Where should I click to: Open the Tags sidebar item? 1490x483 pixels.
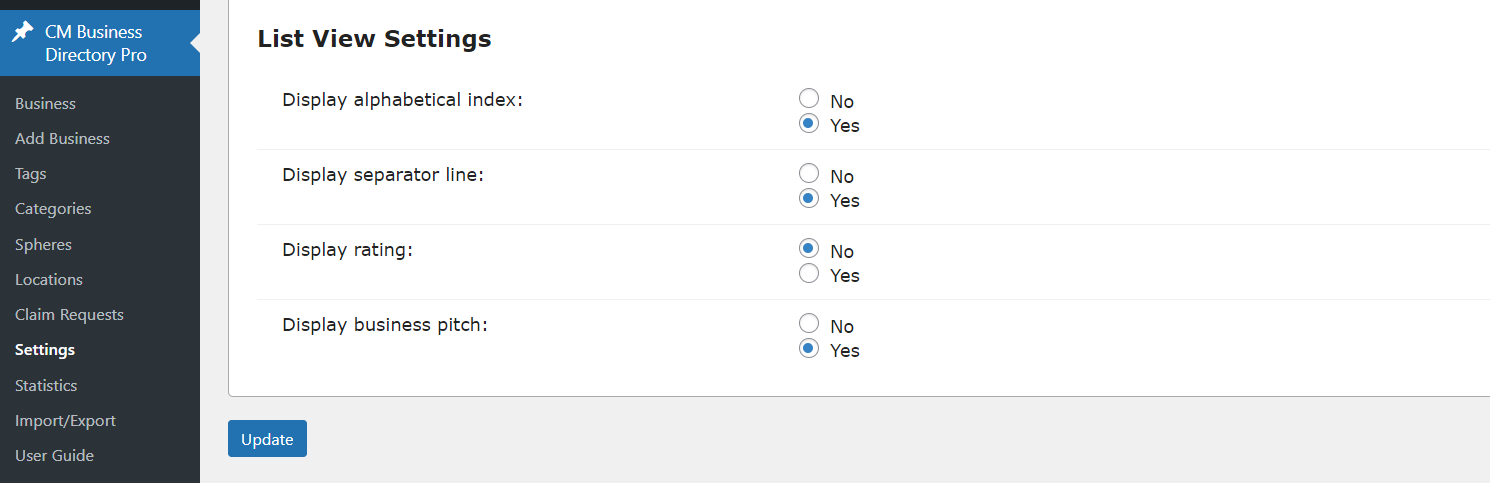point(31,174)
